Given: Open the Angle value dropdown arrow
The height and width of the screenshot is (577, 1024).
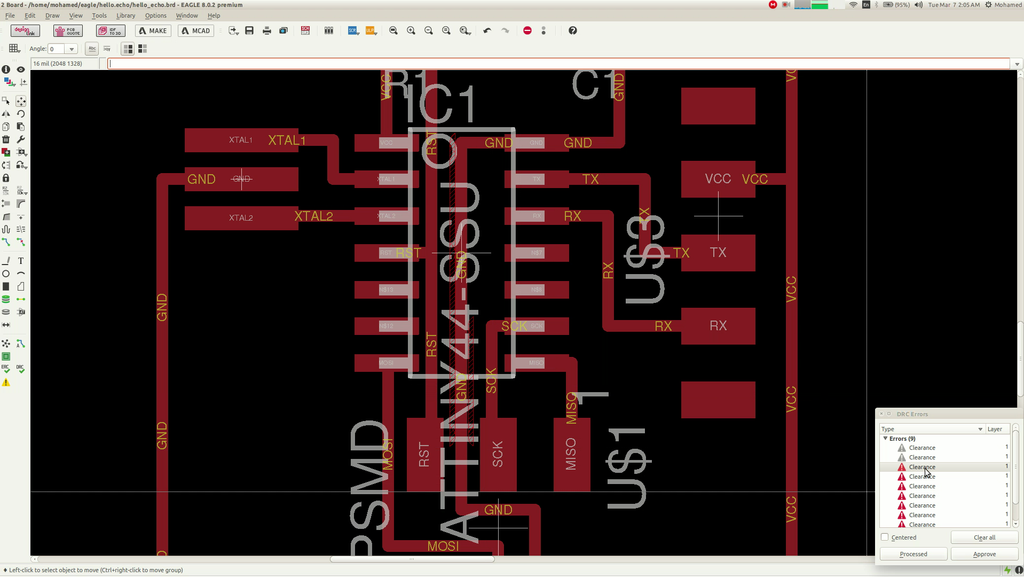Looking at the screenshot, I should click(71, 49).
